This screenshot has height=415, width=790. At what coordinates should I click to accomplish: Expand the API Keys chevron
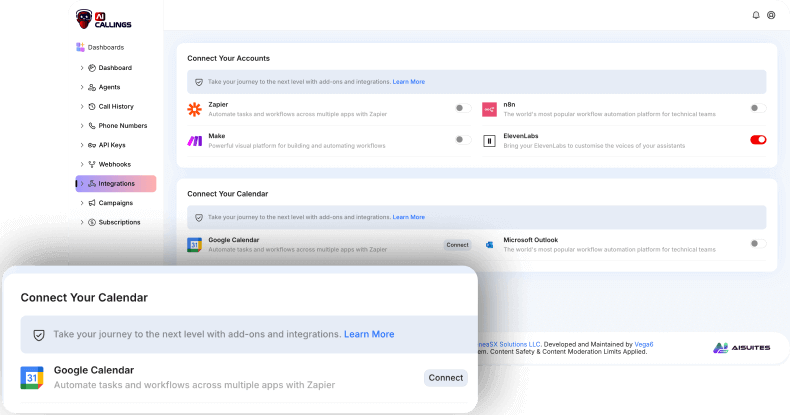(x=82, y=145)
